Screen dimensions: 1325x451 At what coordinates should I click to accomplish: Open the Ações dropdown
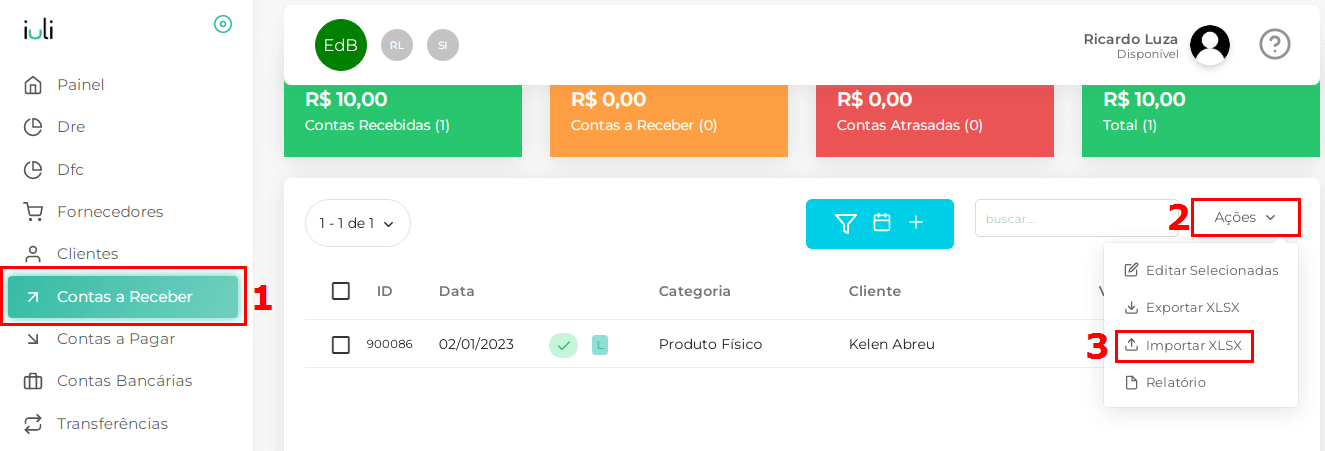(x=1245, y=217)
